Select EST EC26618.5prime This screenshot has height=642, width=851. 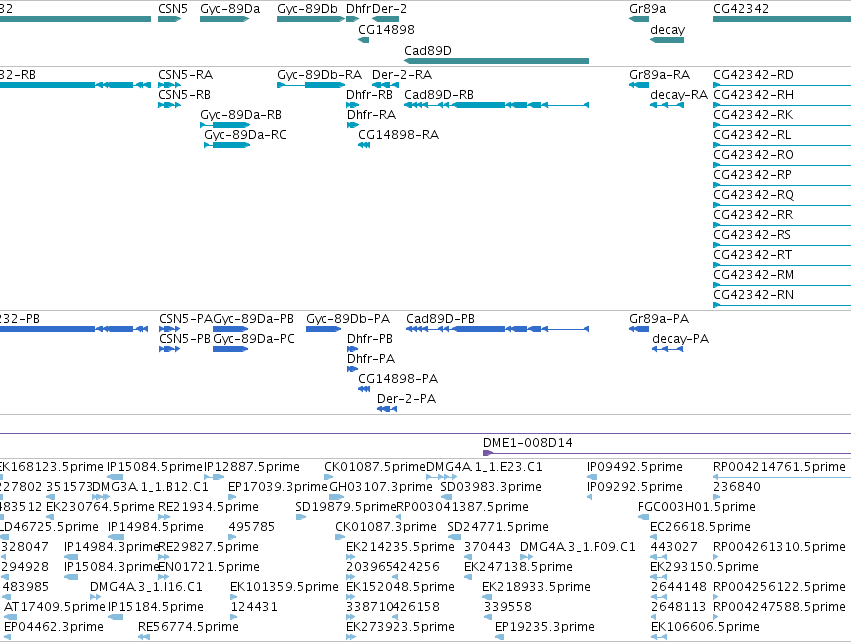(700, 527)
